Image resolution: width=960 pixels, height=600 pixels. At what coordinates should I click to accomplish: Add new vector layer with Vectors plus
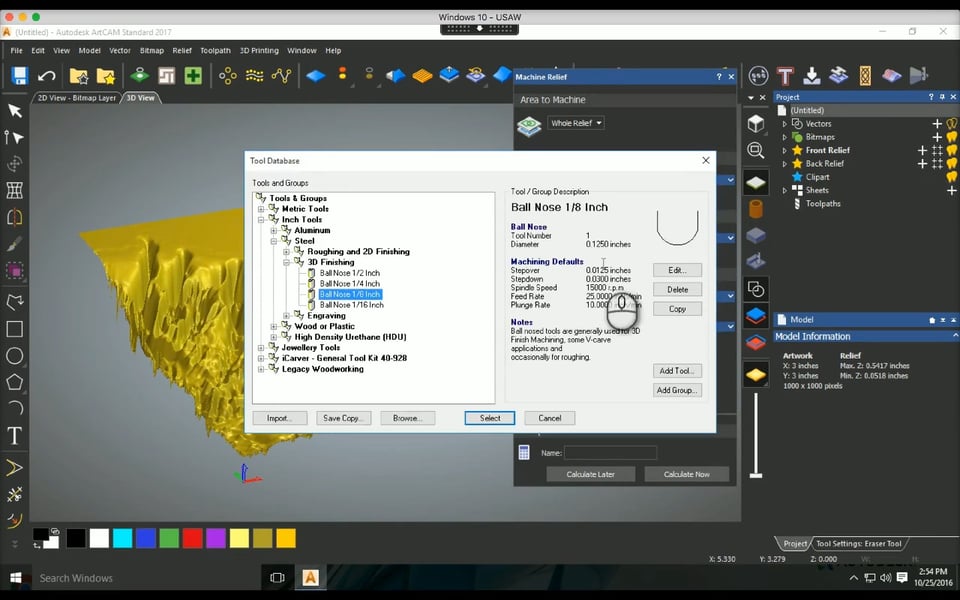(937, 124)
